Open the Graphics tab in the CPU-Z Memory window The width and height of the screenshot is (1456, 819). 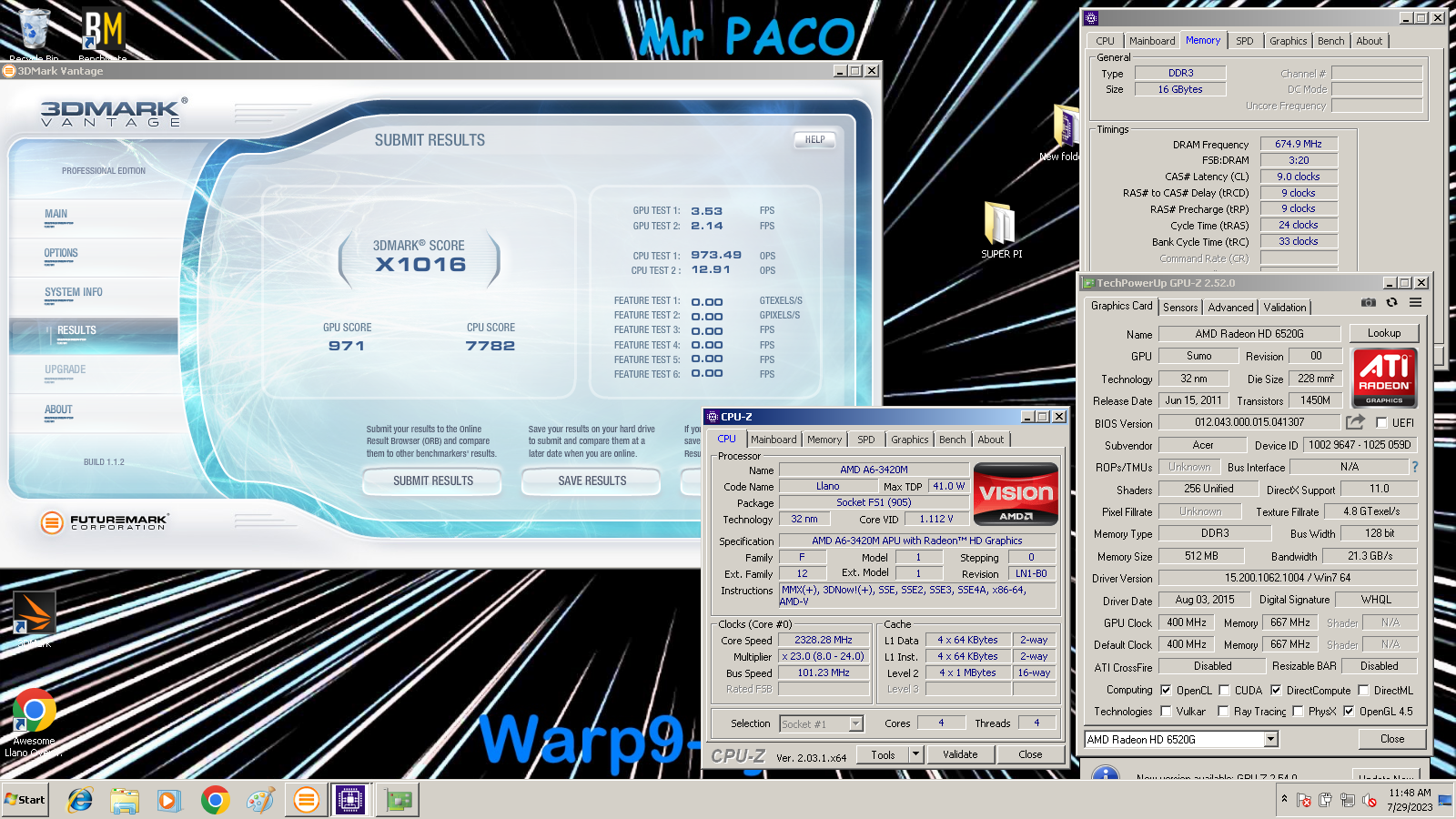(1288, 41)
